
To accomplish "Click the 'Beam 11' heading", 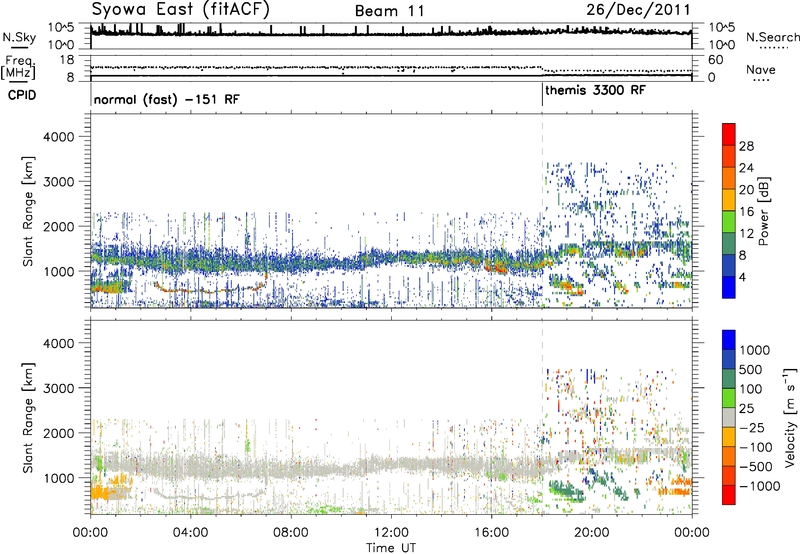I will pos(390,11).
